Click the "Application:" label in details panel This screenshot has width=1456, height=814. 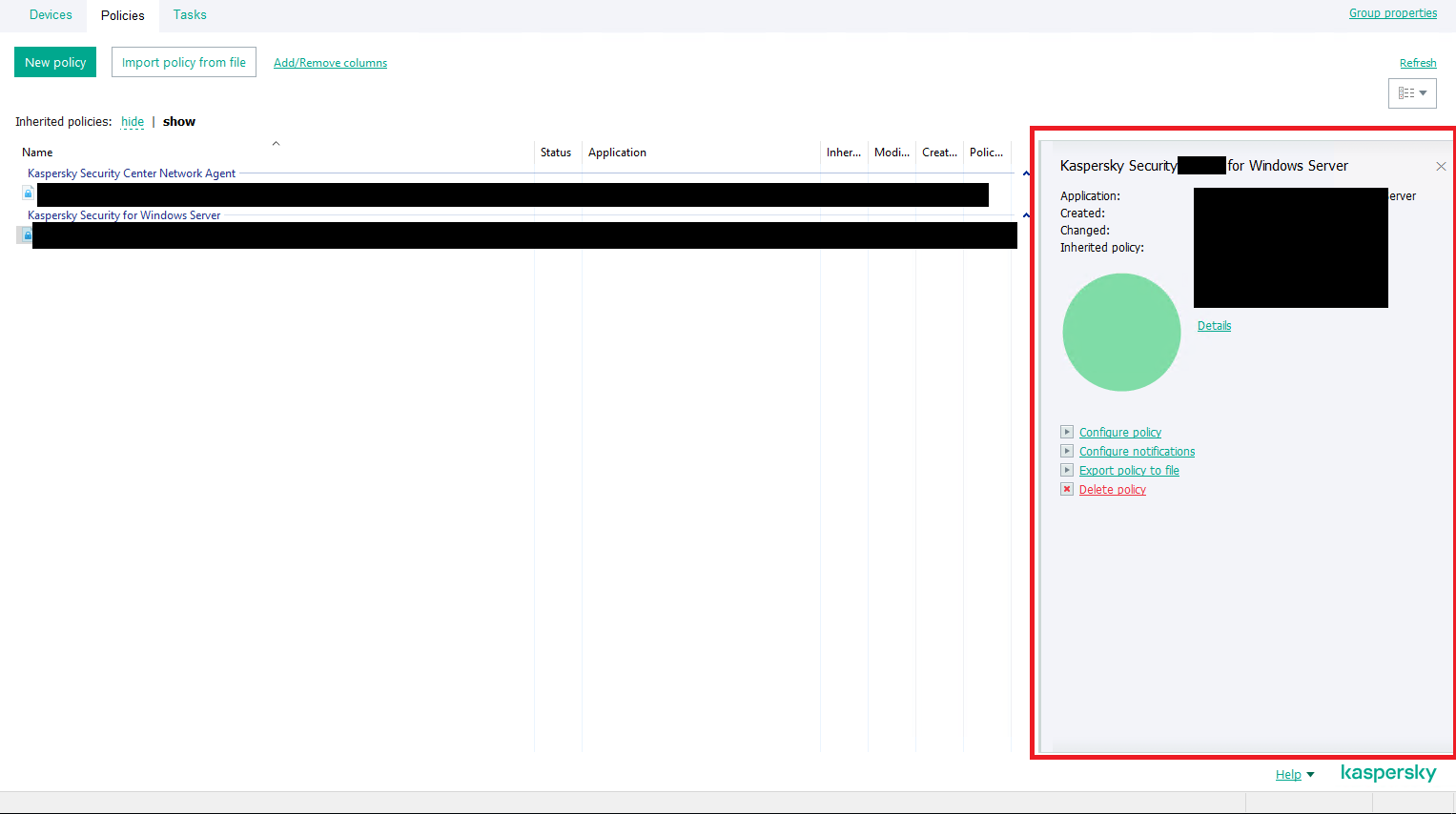[x=1090, y=196]
